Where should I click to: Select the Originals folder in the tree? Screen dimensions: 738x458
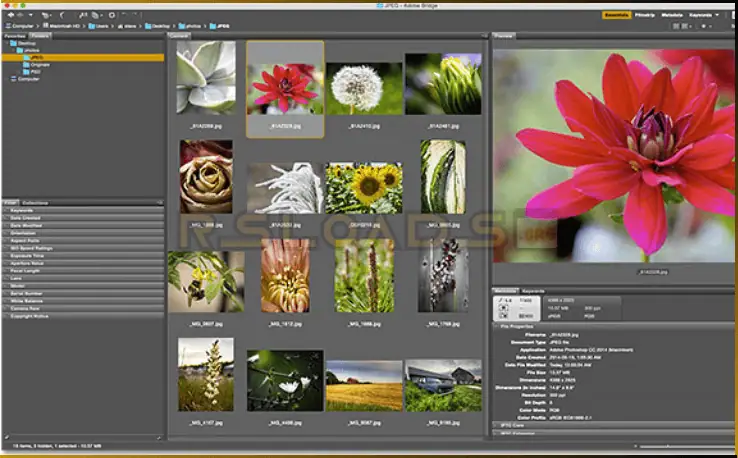[x=36, y=64]
